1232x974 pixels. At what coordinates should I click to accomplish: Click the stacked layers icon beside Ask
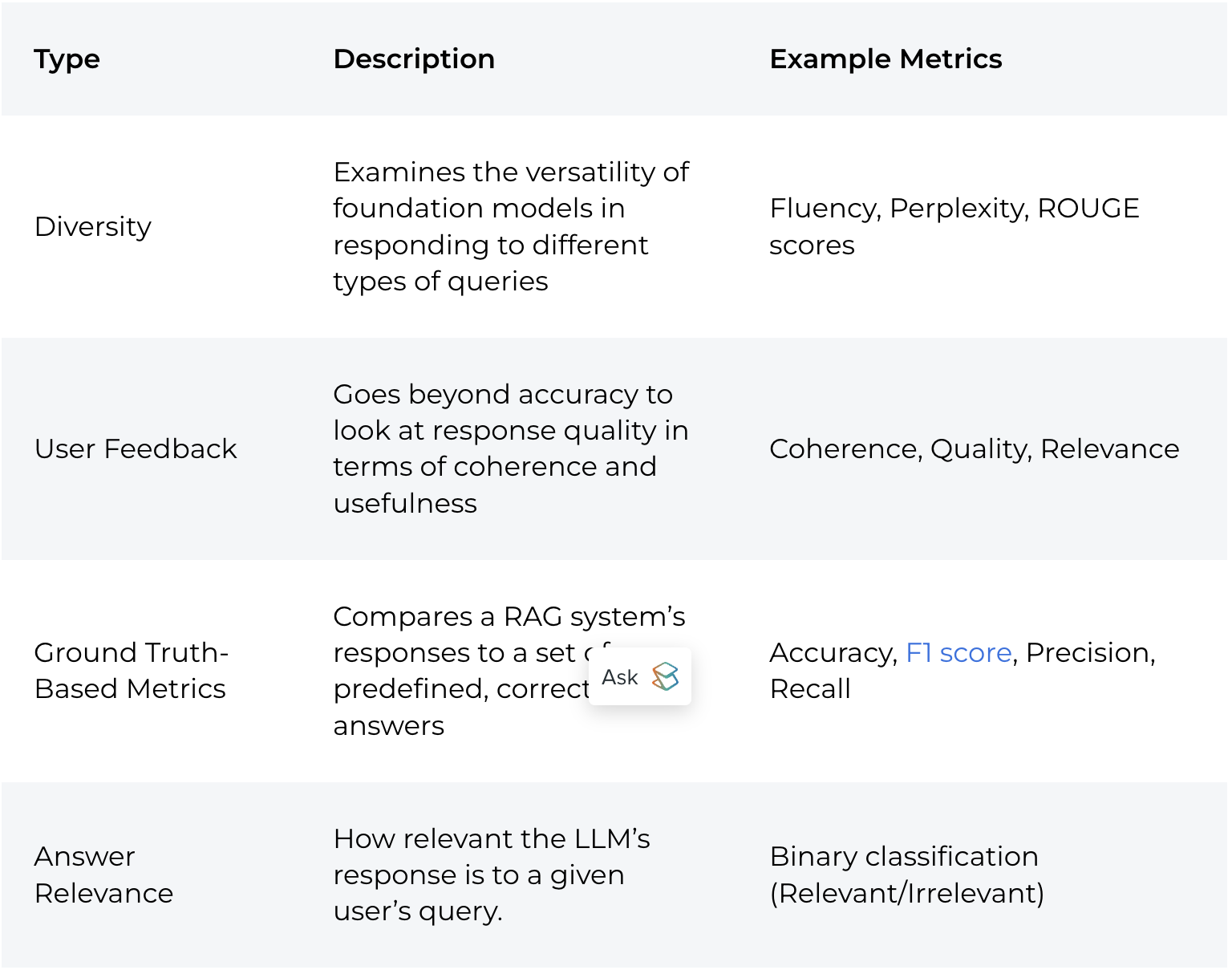(665, 677)
